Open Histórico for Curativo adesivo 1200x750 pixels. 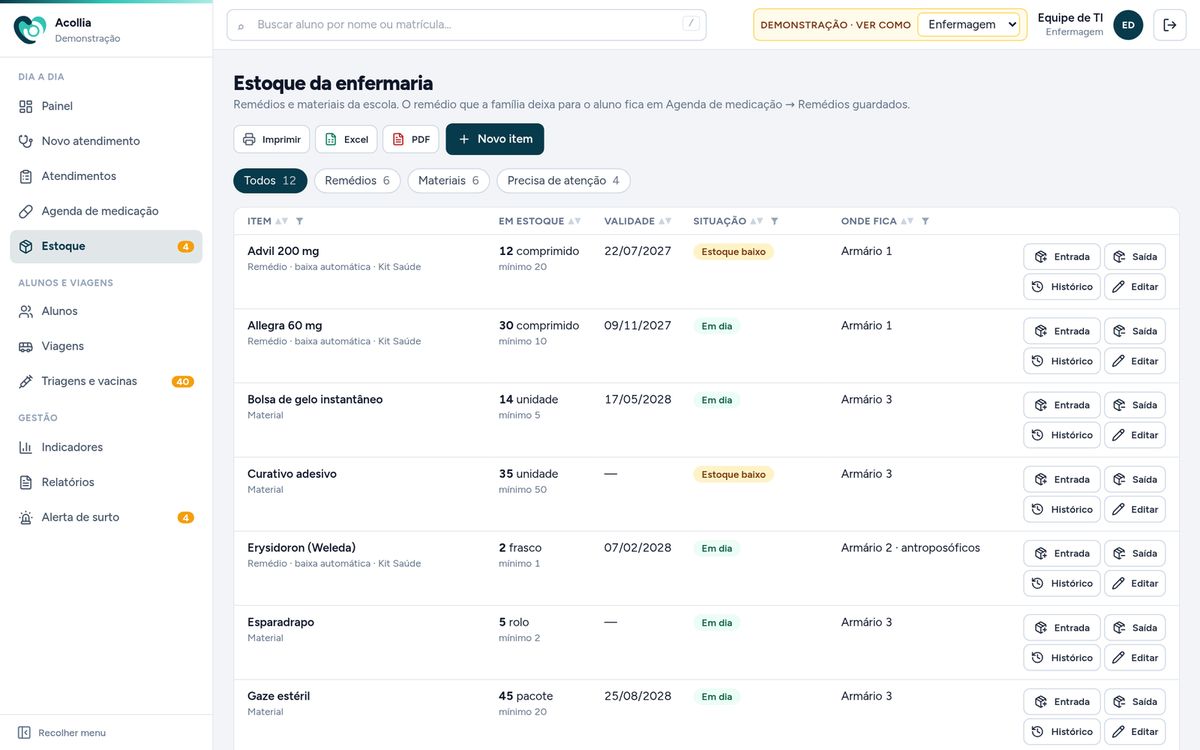(x=1062, y=509)
